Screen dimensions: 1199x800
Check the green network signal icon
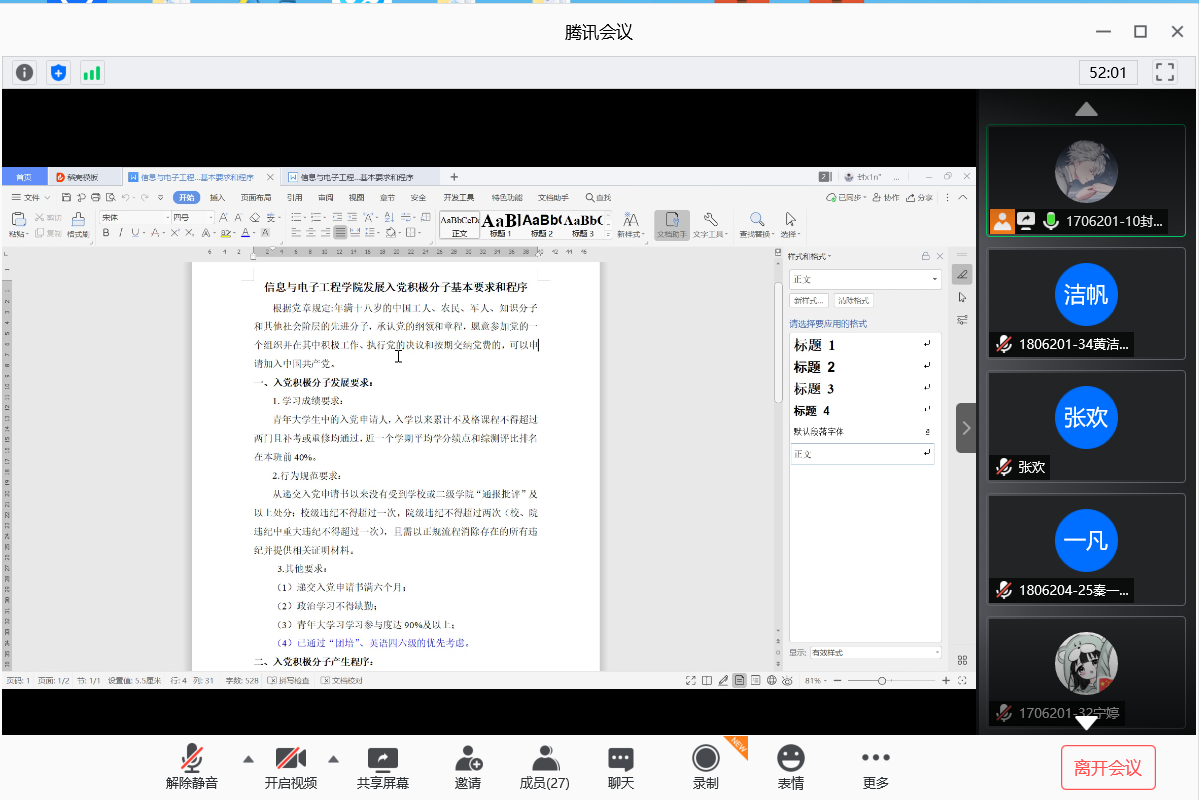click(x=92, y=72)
